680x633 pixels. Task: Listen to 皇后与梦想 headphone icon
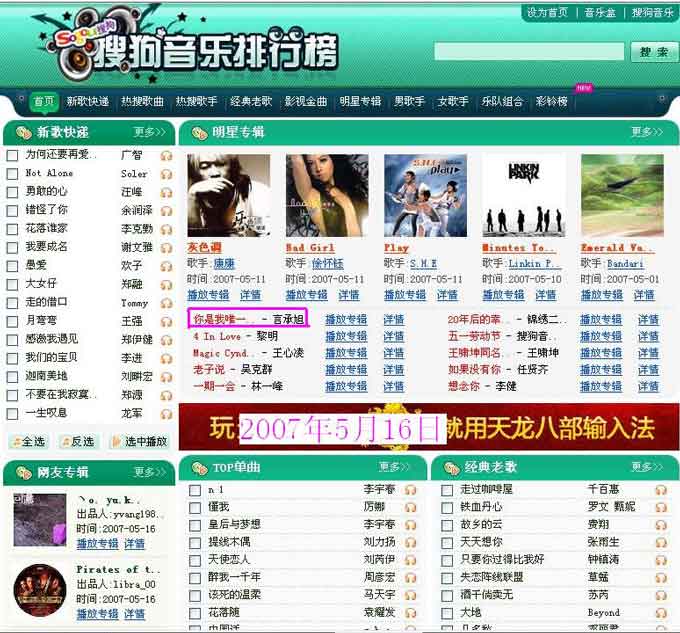pos(410,525)
